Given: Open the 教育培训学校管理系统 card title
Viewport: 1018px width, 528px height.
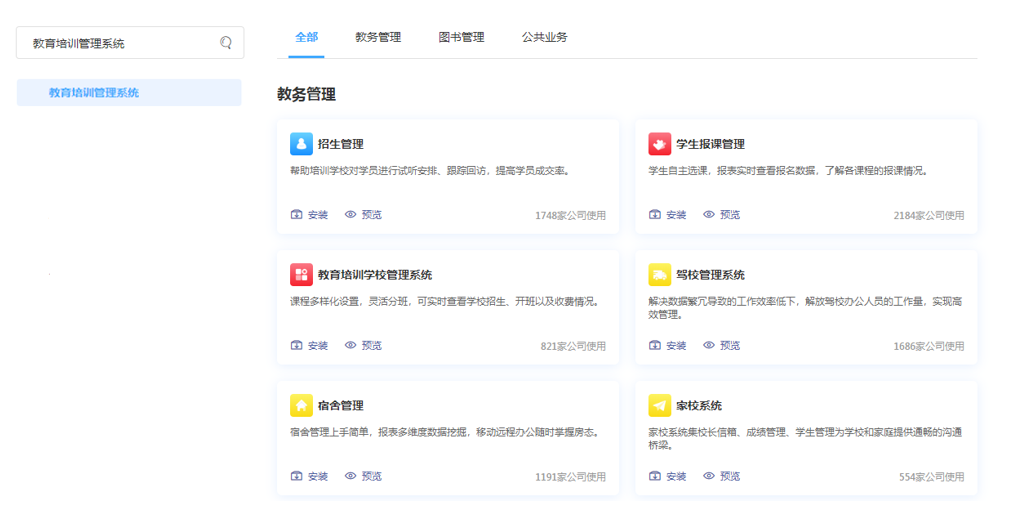Looking at the screenshot, I should (x=375, y=275).
